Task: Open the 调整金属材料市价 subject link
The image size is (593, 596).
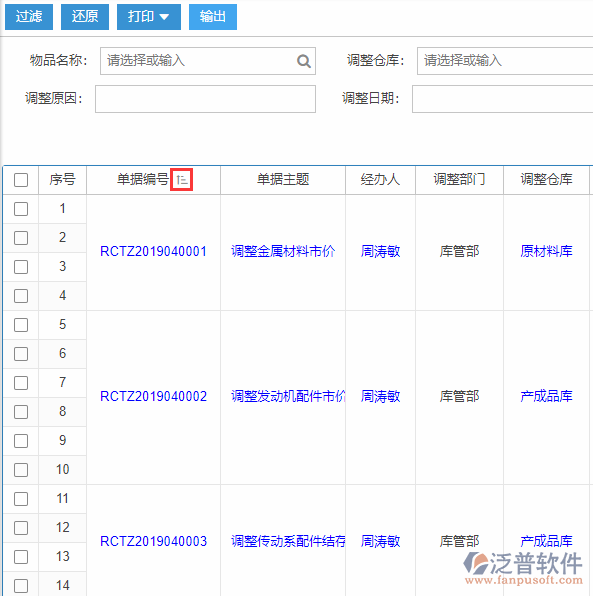Action: pyautogui.click(x=283, y=251)
